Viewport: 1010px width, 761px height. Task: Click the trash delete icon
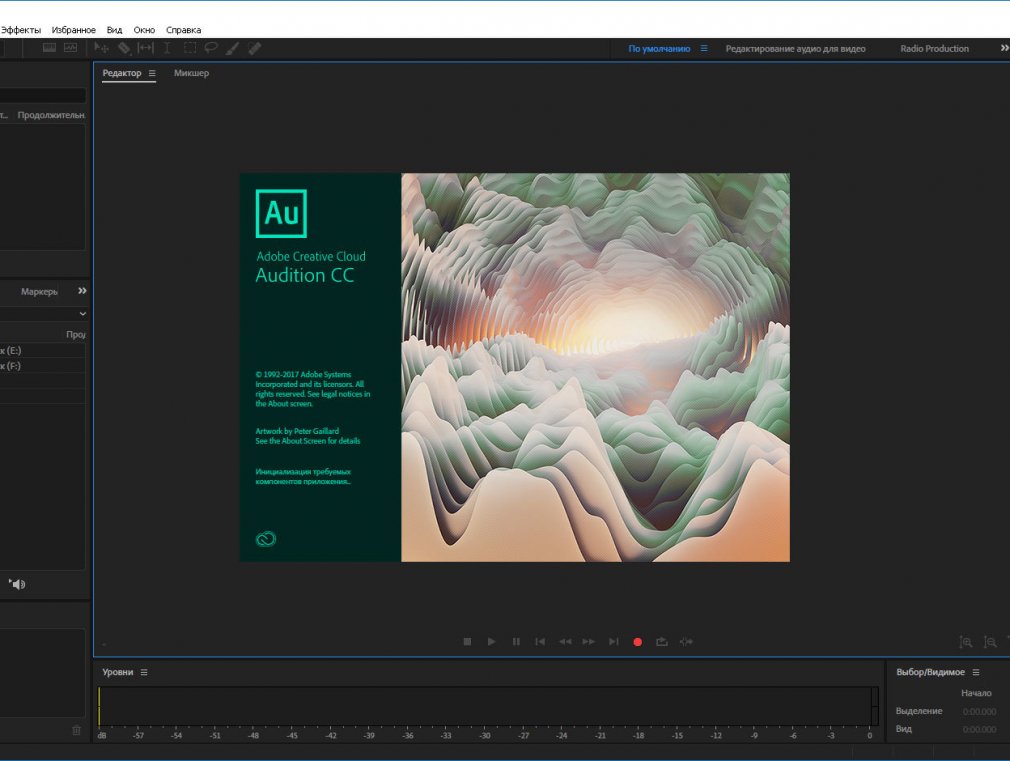pos(77,730)
